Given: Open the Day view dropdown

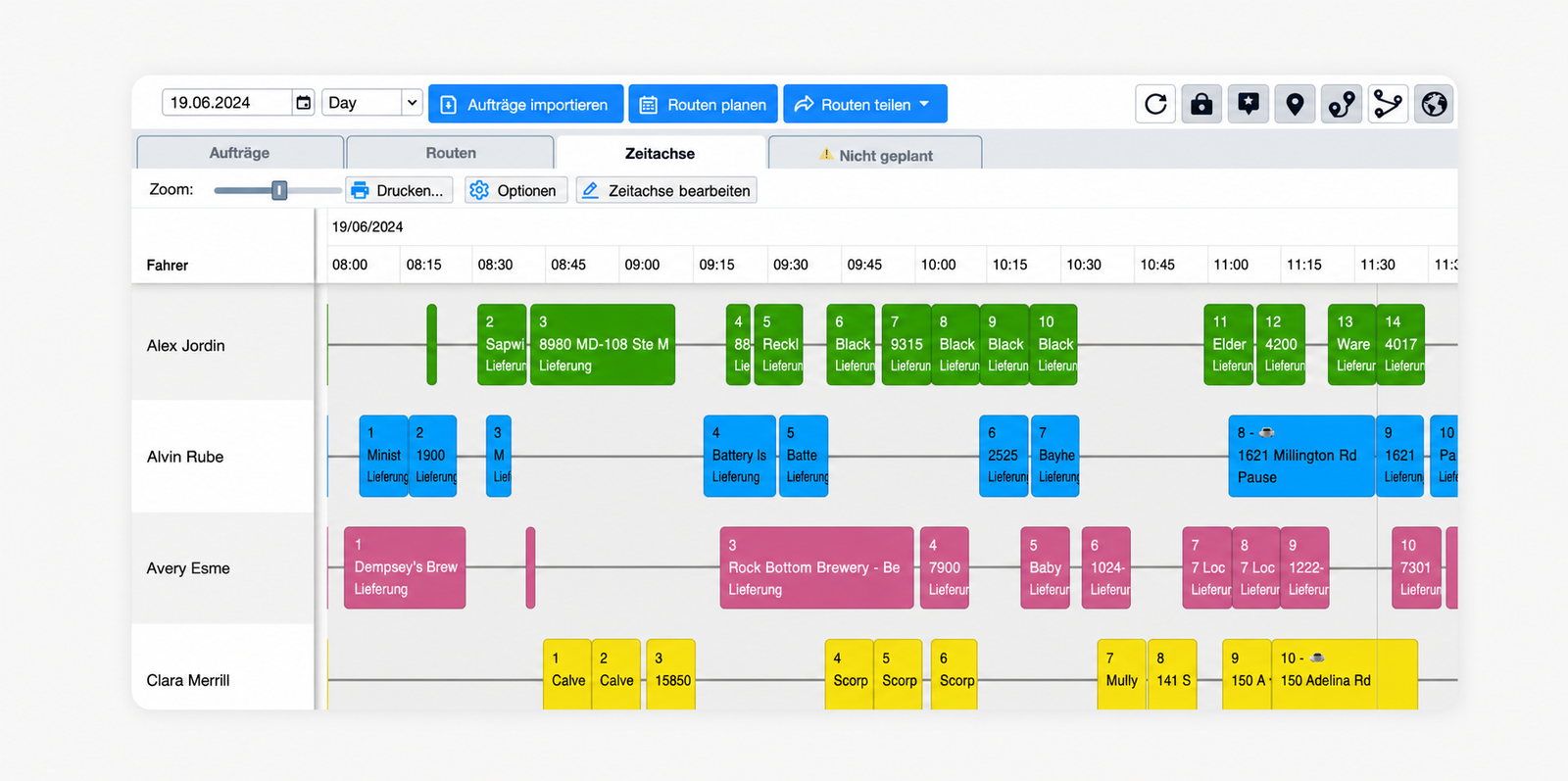Looking at the screenshot, I should coord(372,103).
